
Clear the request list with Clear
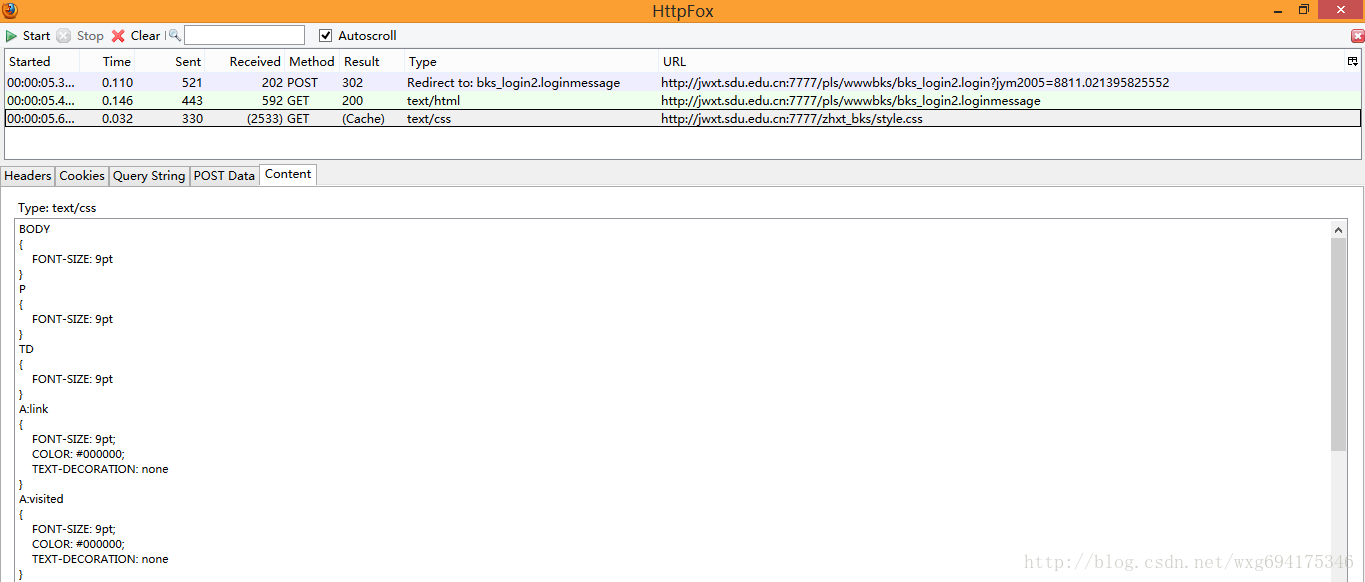[x=135, y=35]
